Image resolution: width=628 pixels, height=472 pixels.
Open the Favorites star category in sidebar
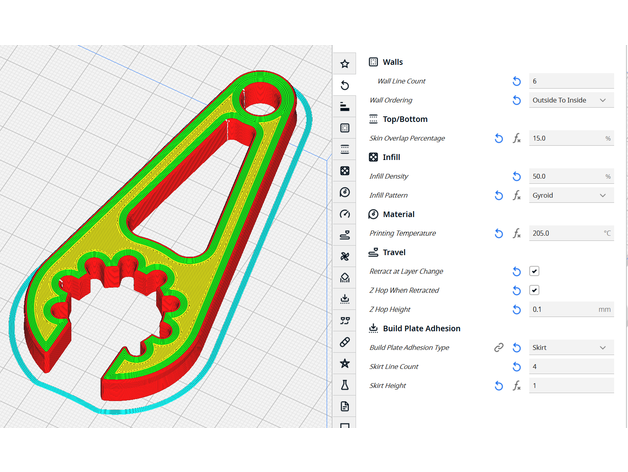[x=345, y=64]
